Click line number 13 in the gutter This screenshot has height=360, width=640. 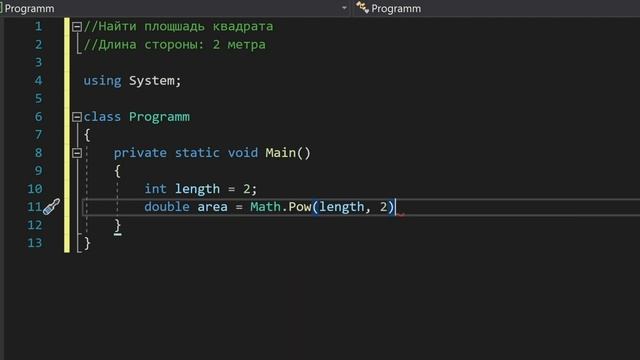coord(35,243)
